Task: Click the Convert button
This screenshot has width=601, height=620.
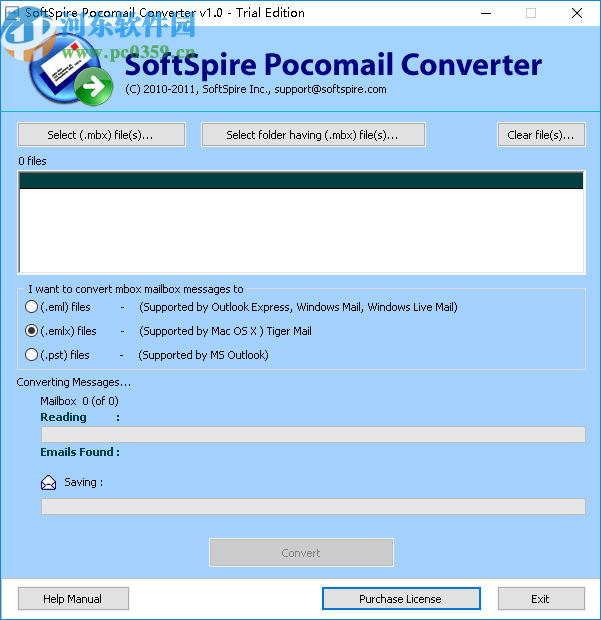Action: (x=301, y=552)
